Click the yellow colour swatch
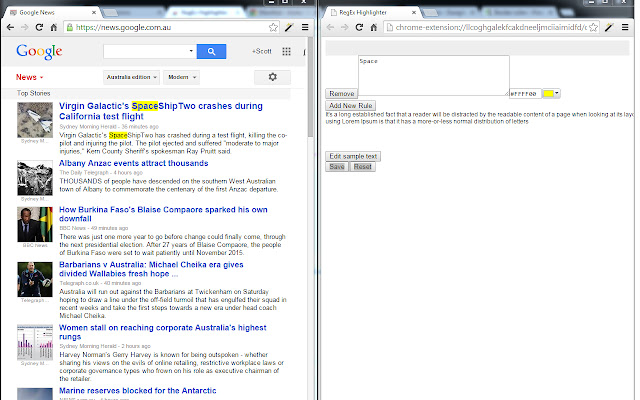Viewport: 640px width, 400px height. tap(548, 93)
